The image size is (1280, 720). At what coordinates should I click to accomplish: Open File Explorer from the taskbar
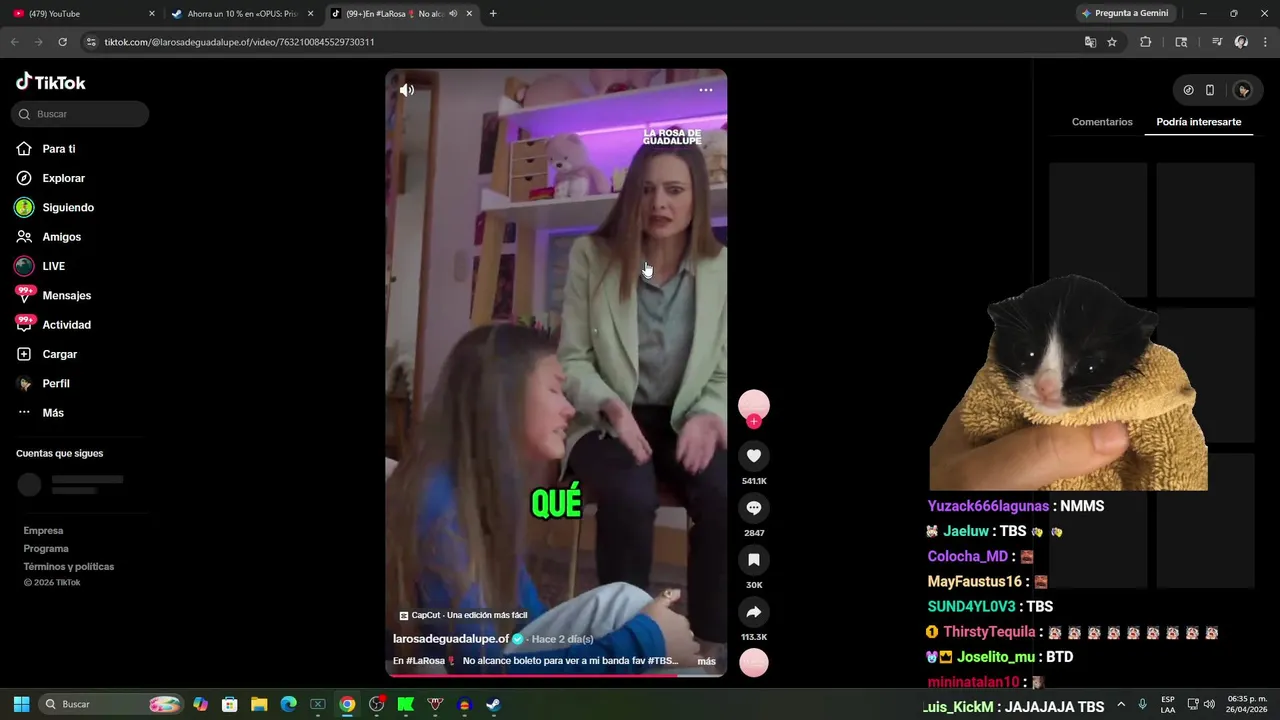[x=259, y=704]
